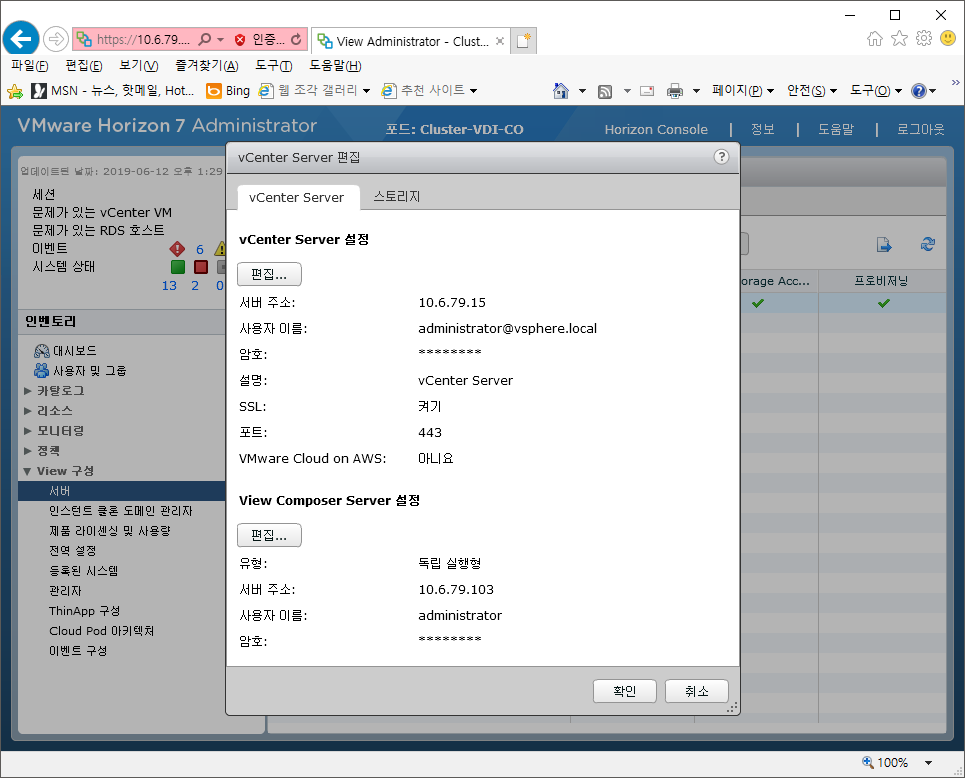
Task: Open the 파일(F) menu
Action: (x=30, y=65)
